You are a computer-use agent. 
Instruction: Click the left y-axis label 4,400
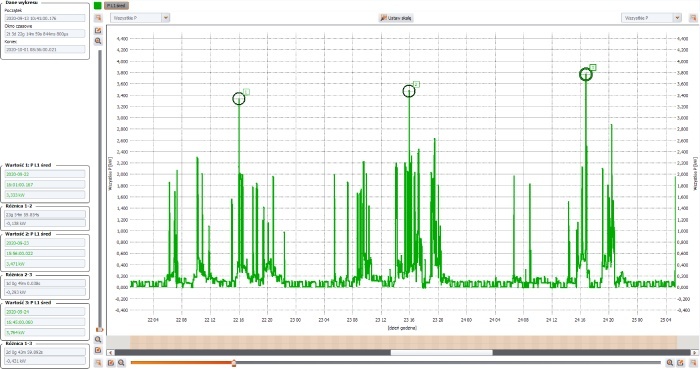point(122,39)
